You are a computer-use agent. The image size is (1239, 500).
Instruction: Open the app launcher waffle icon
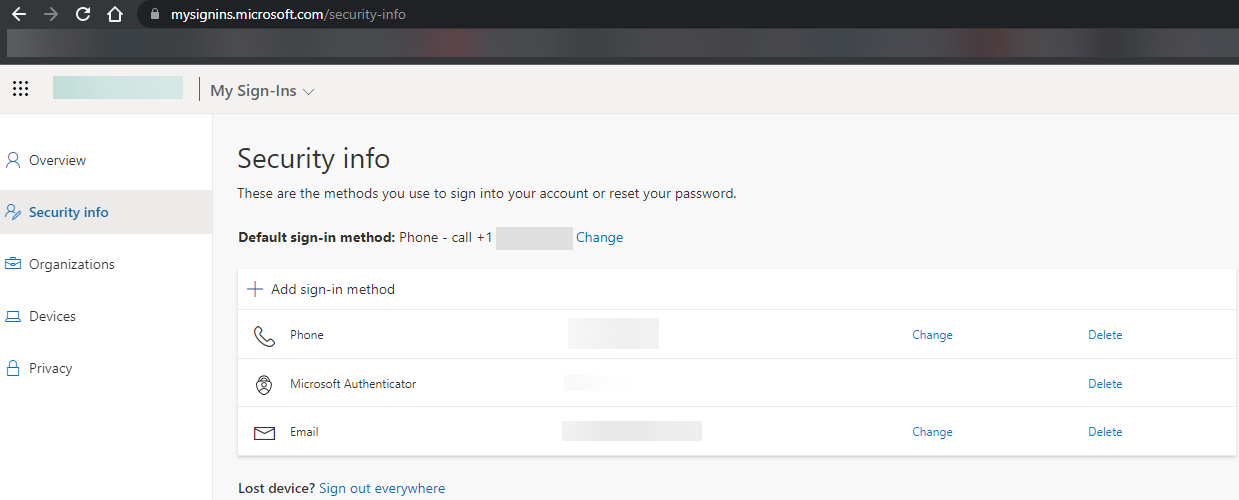pos(20,89)
